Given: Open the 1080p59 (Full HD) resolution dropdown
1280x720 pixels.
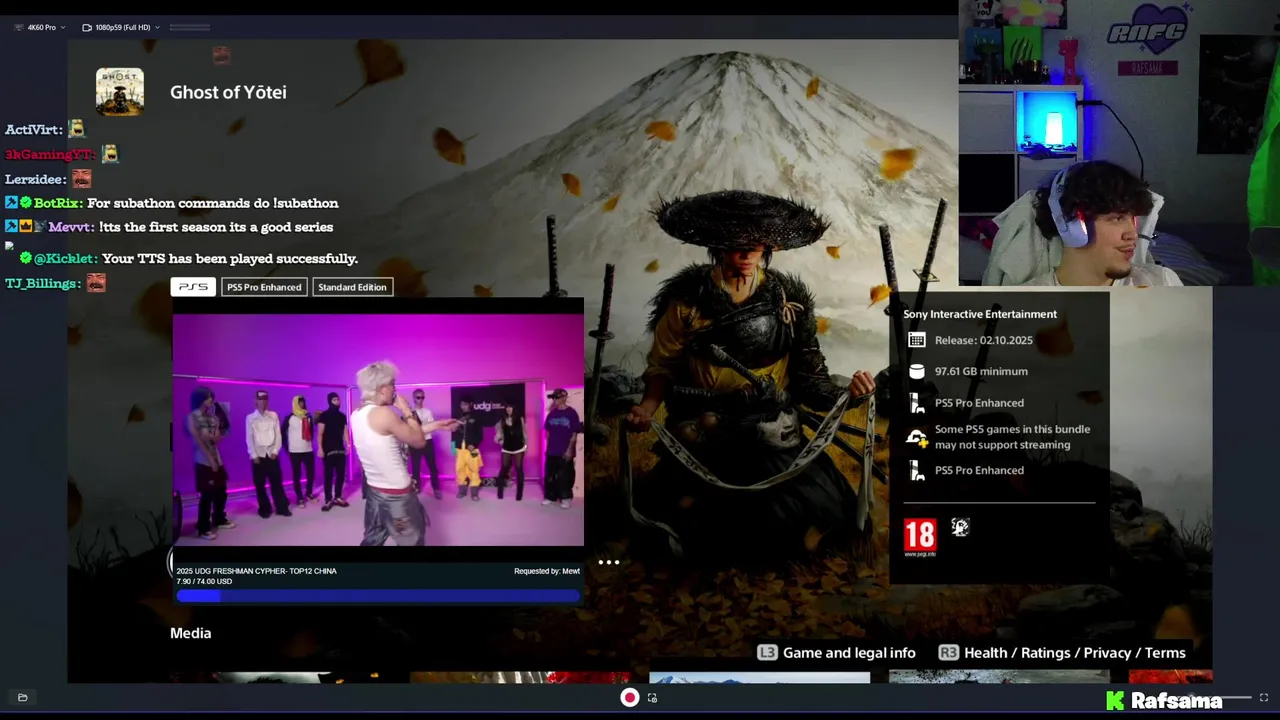Looking at the screenshot, I should (121, 27).
